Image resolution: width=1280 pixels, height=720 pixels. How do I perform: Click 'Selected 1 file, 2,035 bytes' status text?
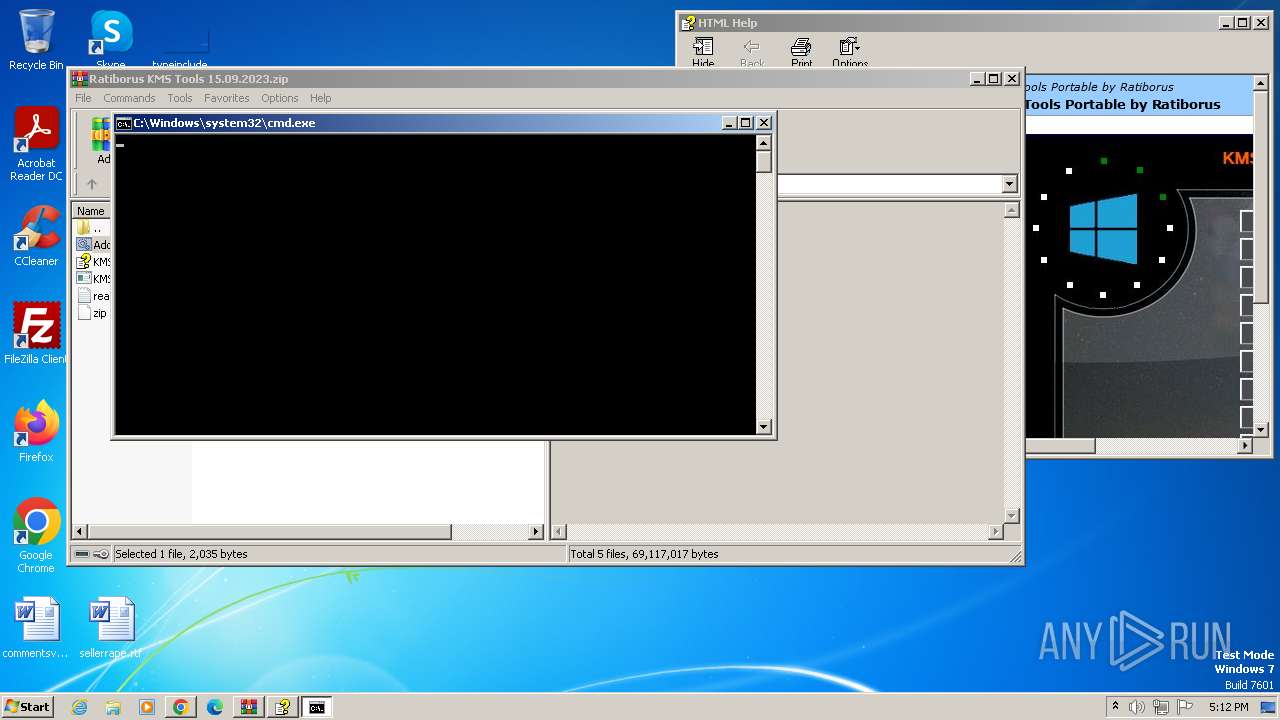181,554
